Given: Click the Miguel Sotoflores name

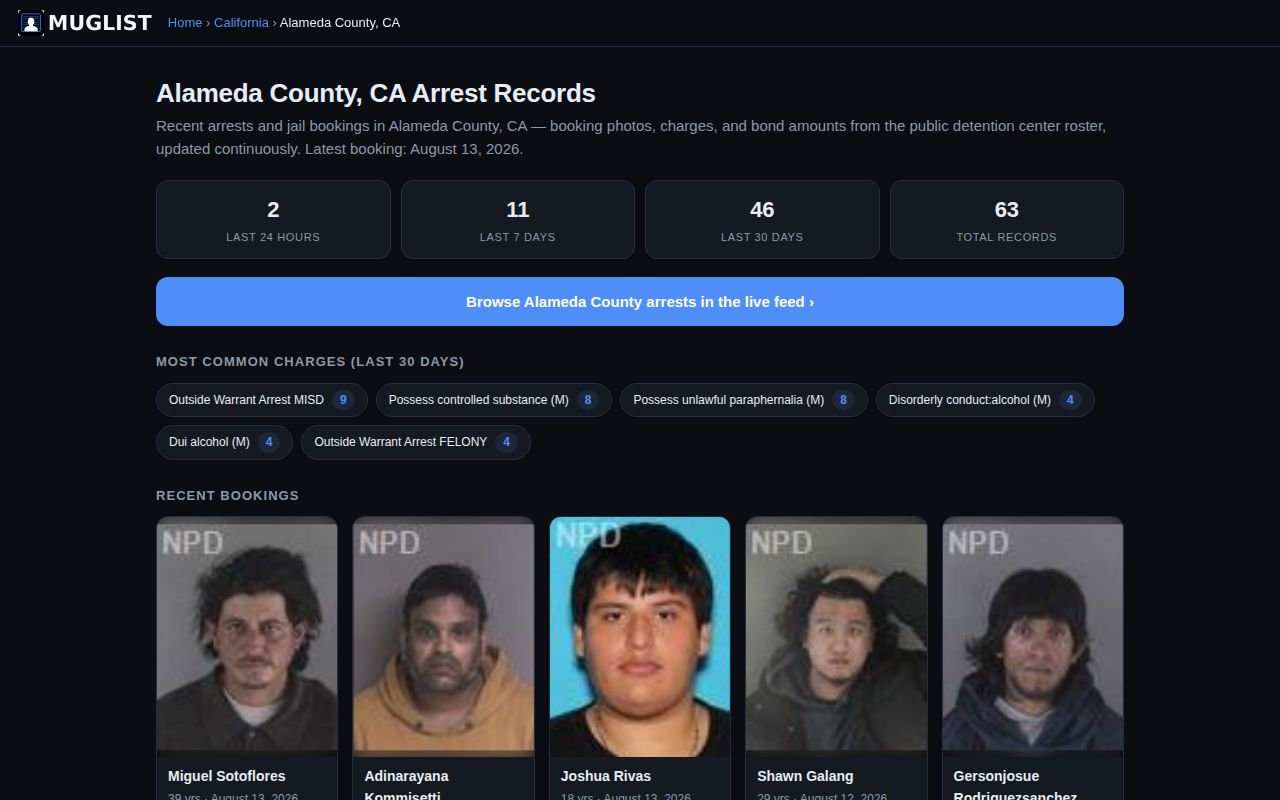Looking at the screenshot, I should click(x=226, y=776).
